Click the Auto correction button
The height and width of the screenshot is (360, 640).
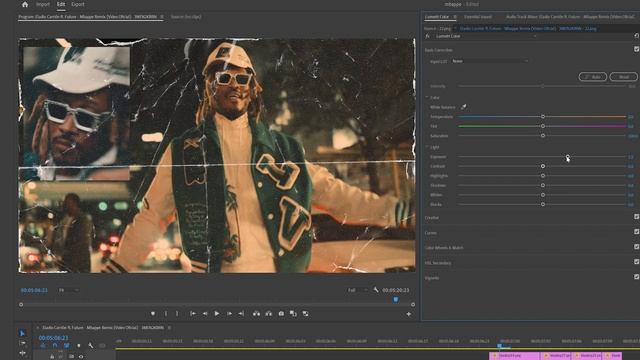pos(593,77)
